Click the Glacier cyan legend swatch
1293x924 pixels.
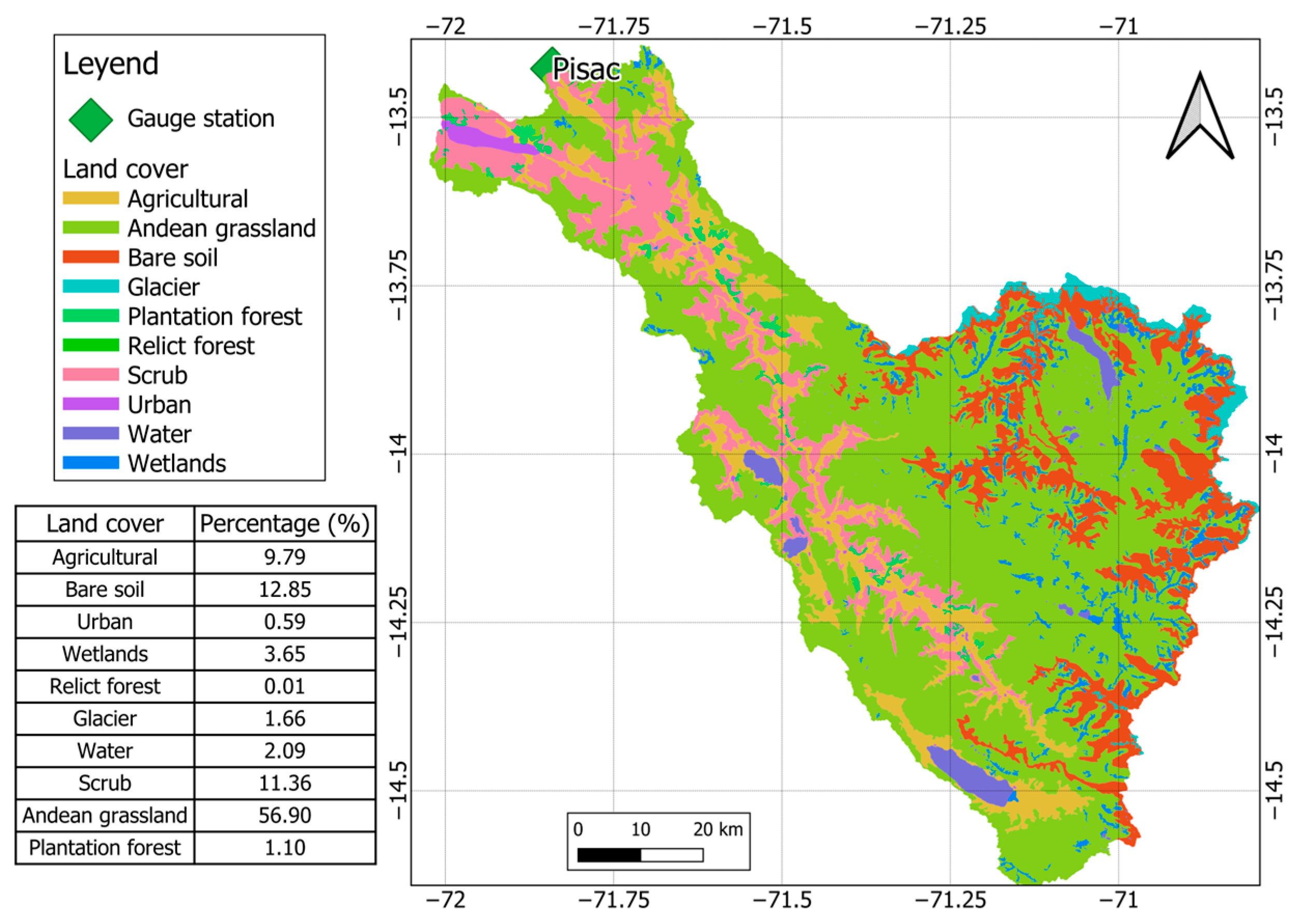(90, 287)
